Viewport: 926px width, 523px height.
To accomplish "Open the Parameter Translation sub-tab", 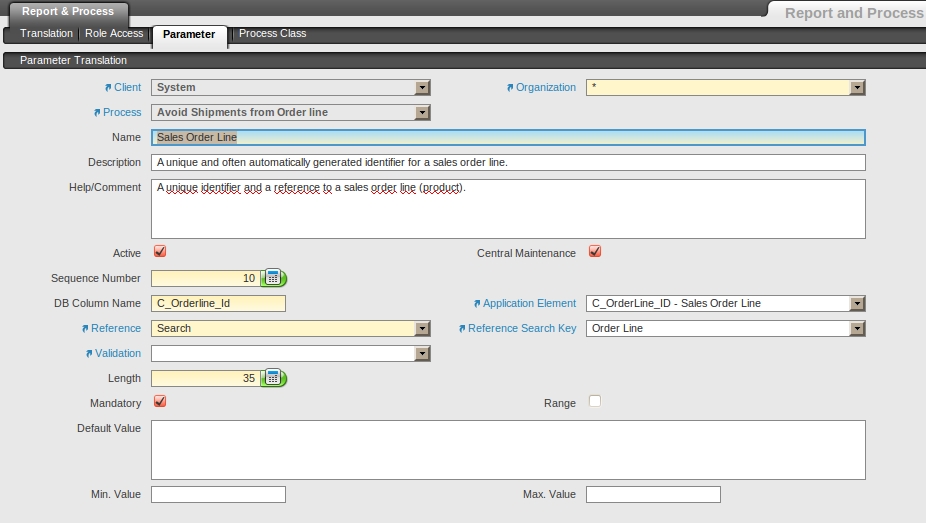I will (73, 60).
